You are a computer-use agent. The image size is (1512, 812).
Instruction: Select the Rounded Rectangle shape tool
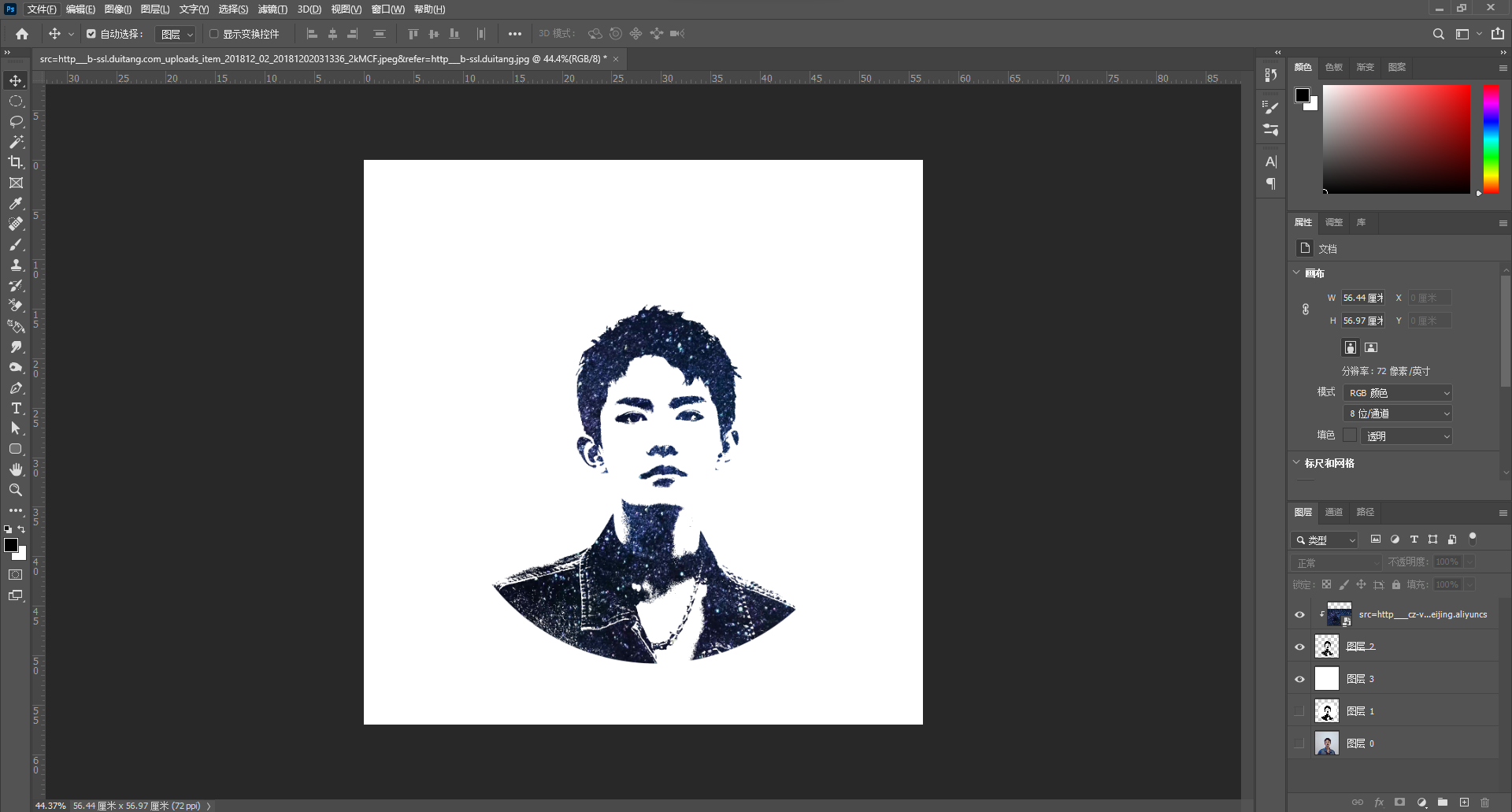click(16, 449)
